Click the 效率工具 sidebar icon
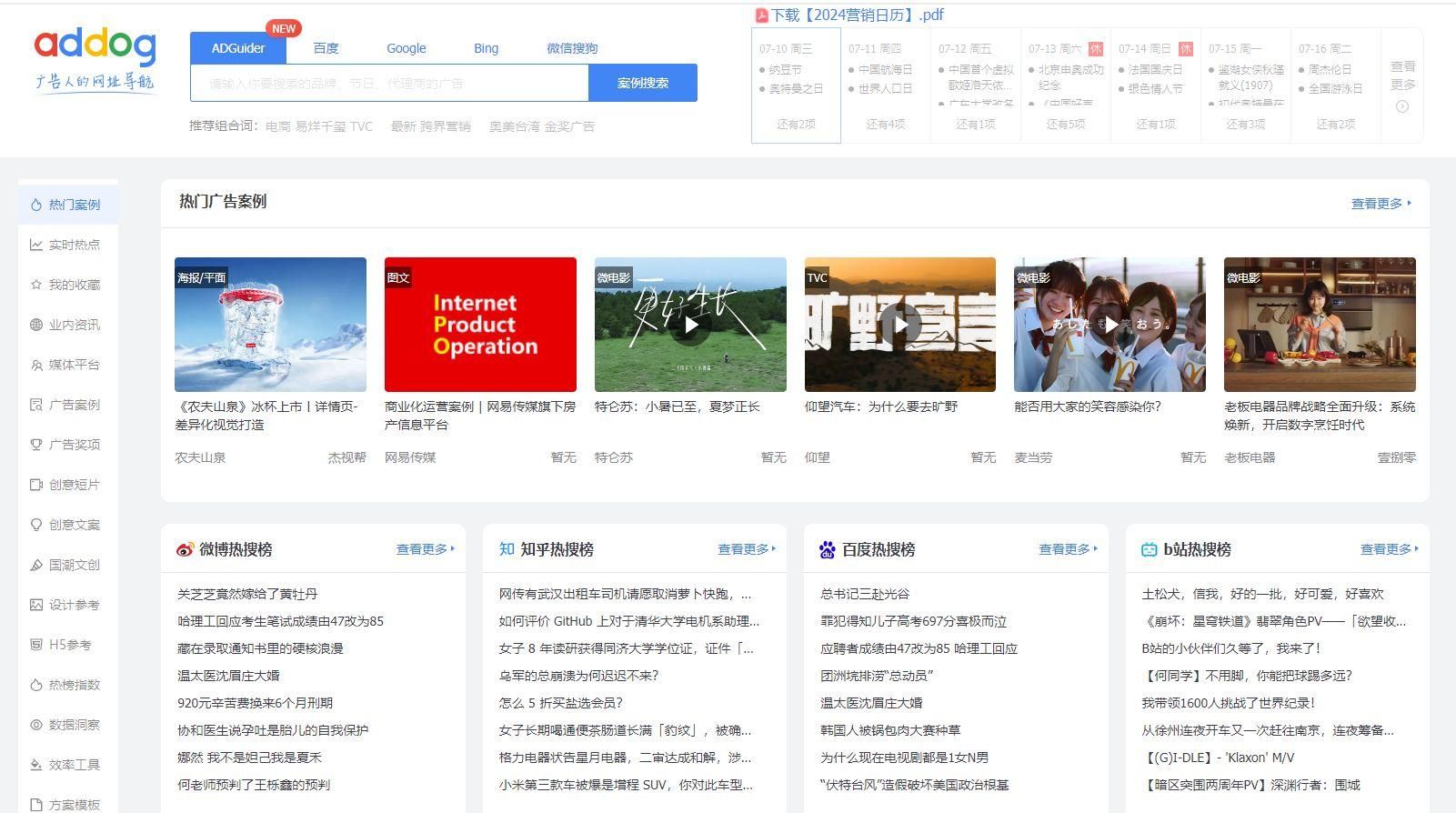The image size is (1456, 813). (x=36, y=765)
